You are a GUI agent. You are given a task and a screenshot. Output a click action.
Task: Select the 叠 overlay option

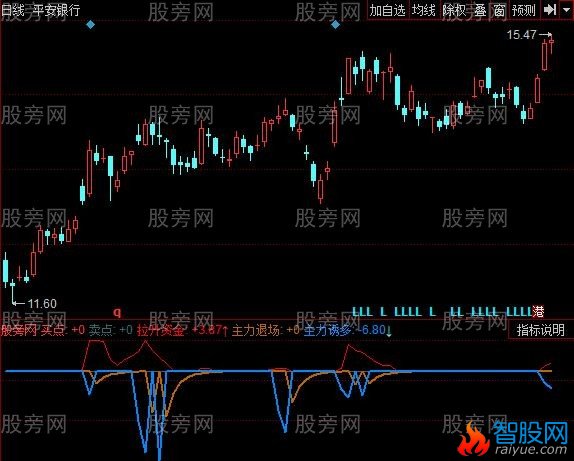pyautogui.click(x=480, y=10)
